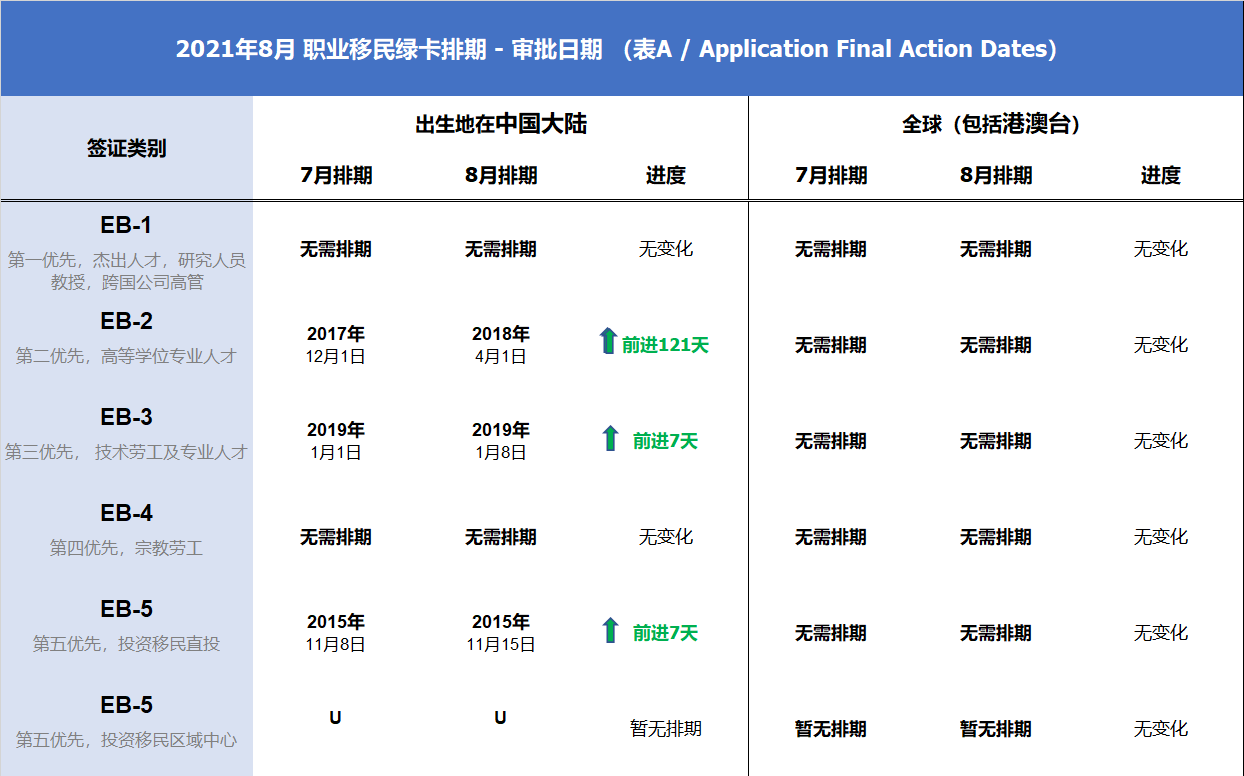Click the EB-1 category label
Image resolution: width=1244 pixels, height=776 pixels.
pos(126,226)
